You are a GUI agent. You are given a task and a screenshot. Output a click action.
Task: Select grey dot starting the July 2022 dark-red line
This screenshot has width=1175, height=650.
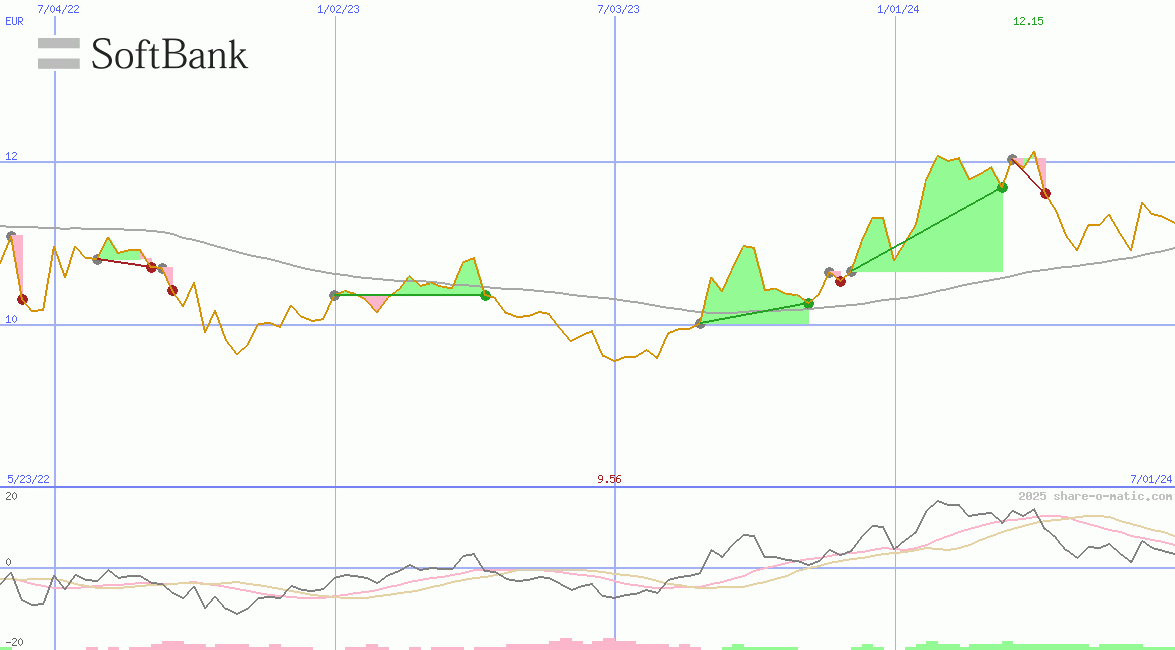pos(97,259)
